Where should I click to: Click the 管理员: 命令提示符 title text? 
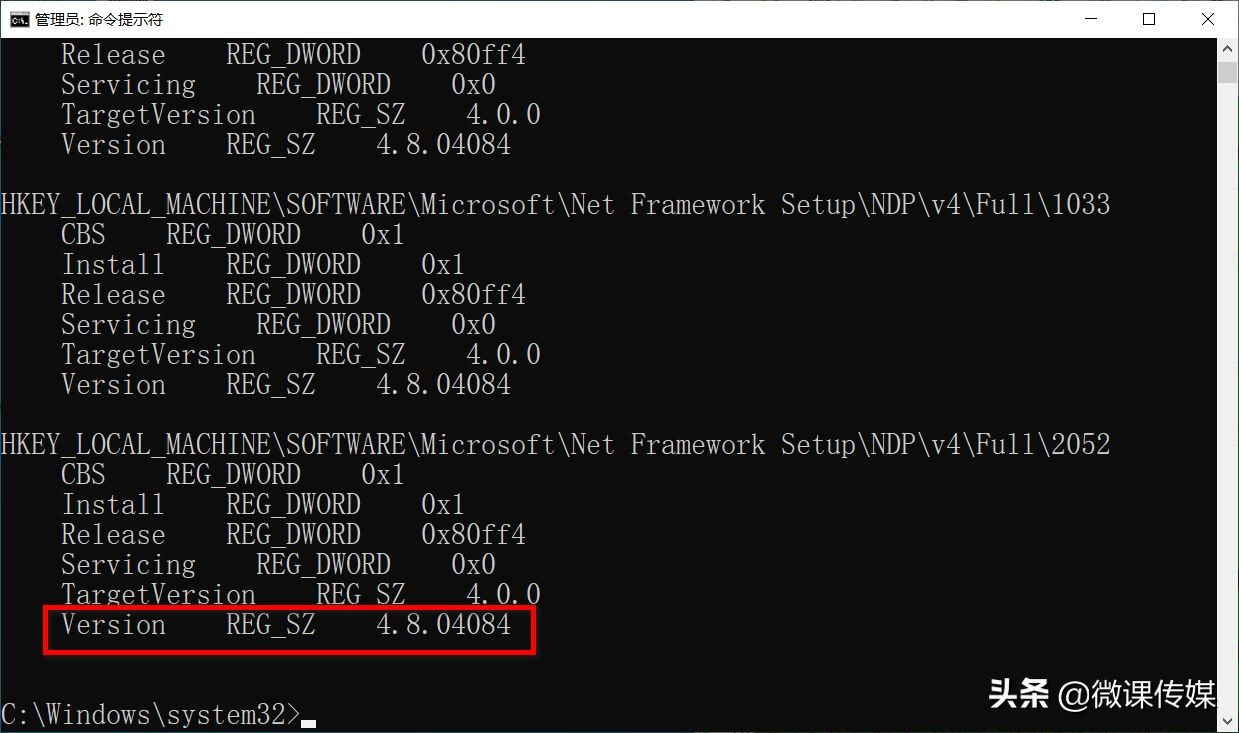(x=97, y=18)
